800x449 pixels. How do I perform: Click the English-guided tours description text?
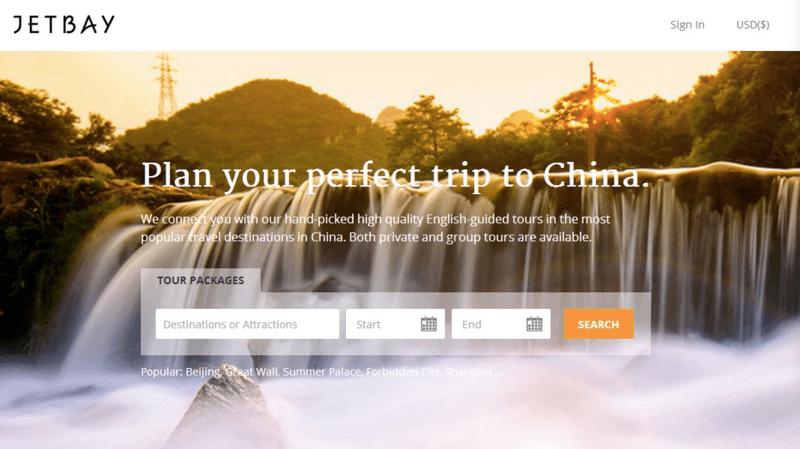[376, 228]
